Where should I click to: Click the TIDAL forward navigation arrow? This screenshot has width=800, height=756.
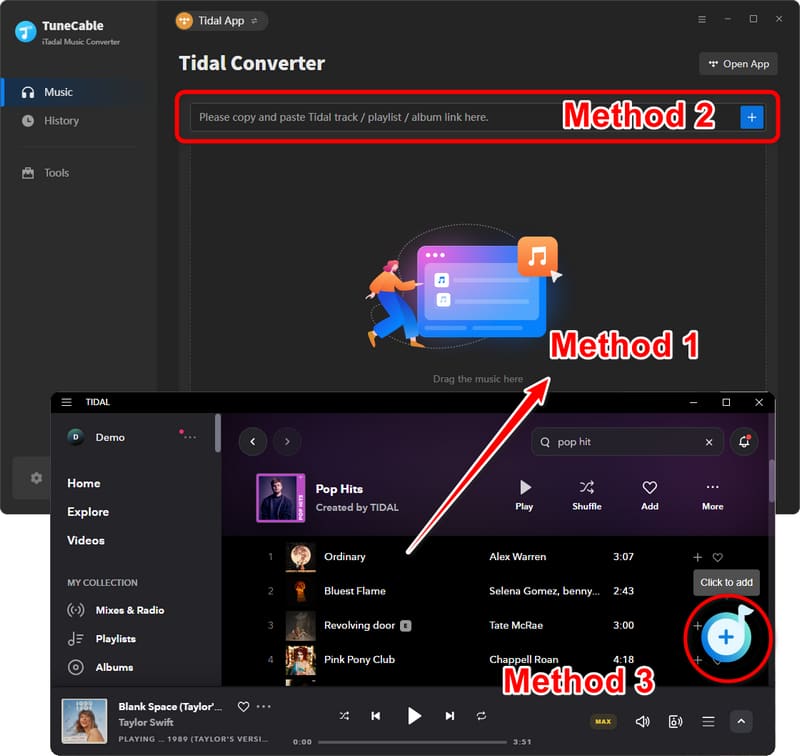click(x=287, y=442)
